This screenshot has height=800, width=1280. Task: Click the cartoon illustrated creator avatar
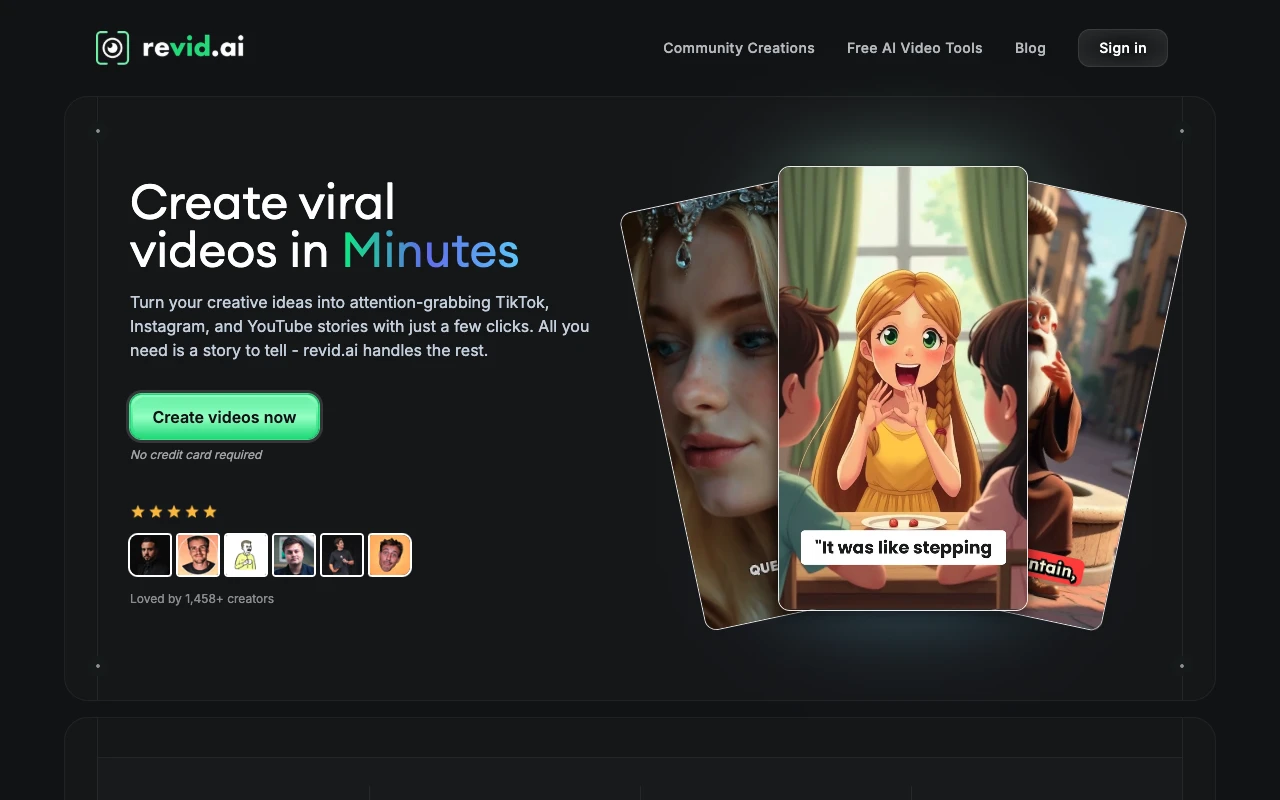pos(246,555)
